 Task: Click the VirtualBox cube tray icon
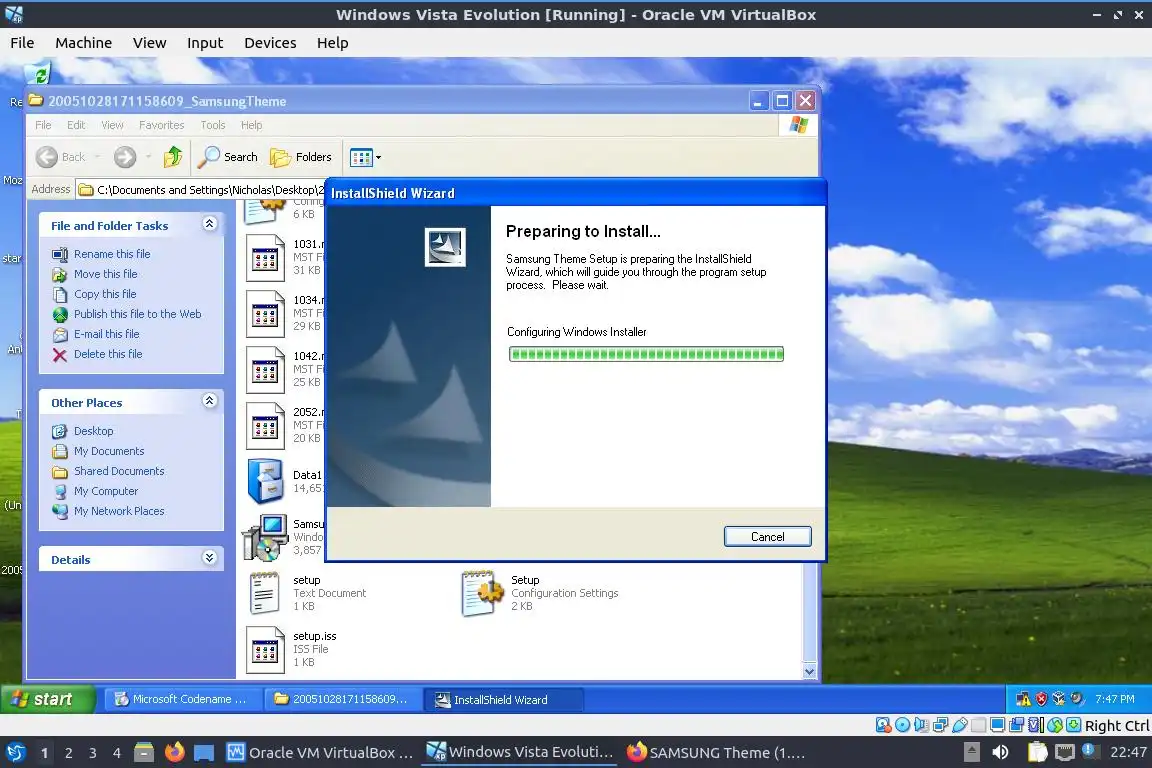[1059, 699]
